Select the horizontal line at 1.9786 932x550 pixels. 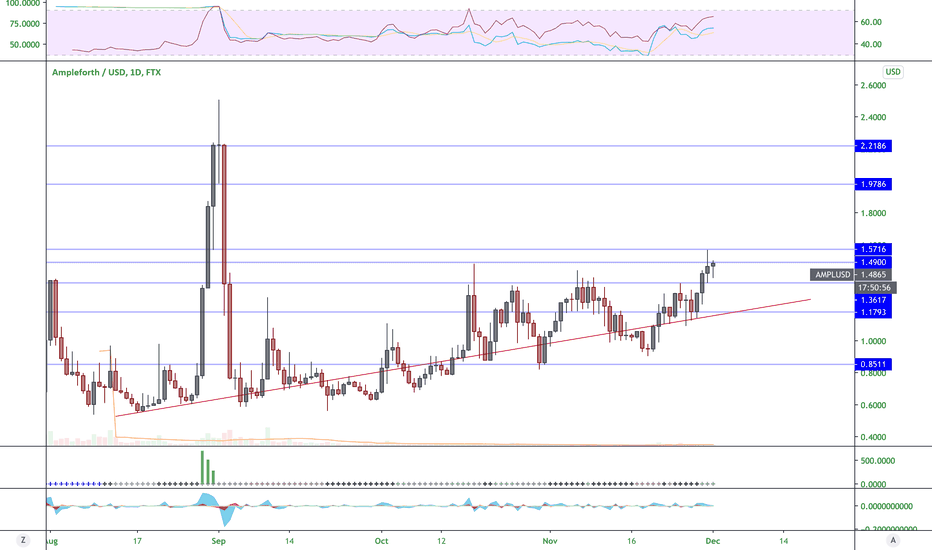pos(450,184)
